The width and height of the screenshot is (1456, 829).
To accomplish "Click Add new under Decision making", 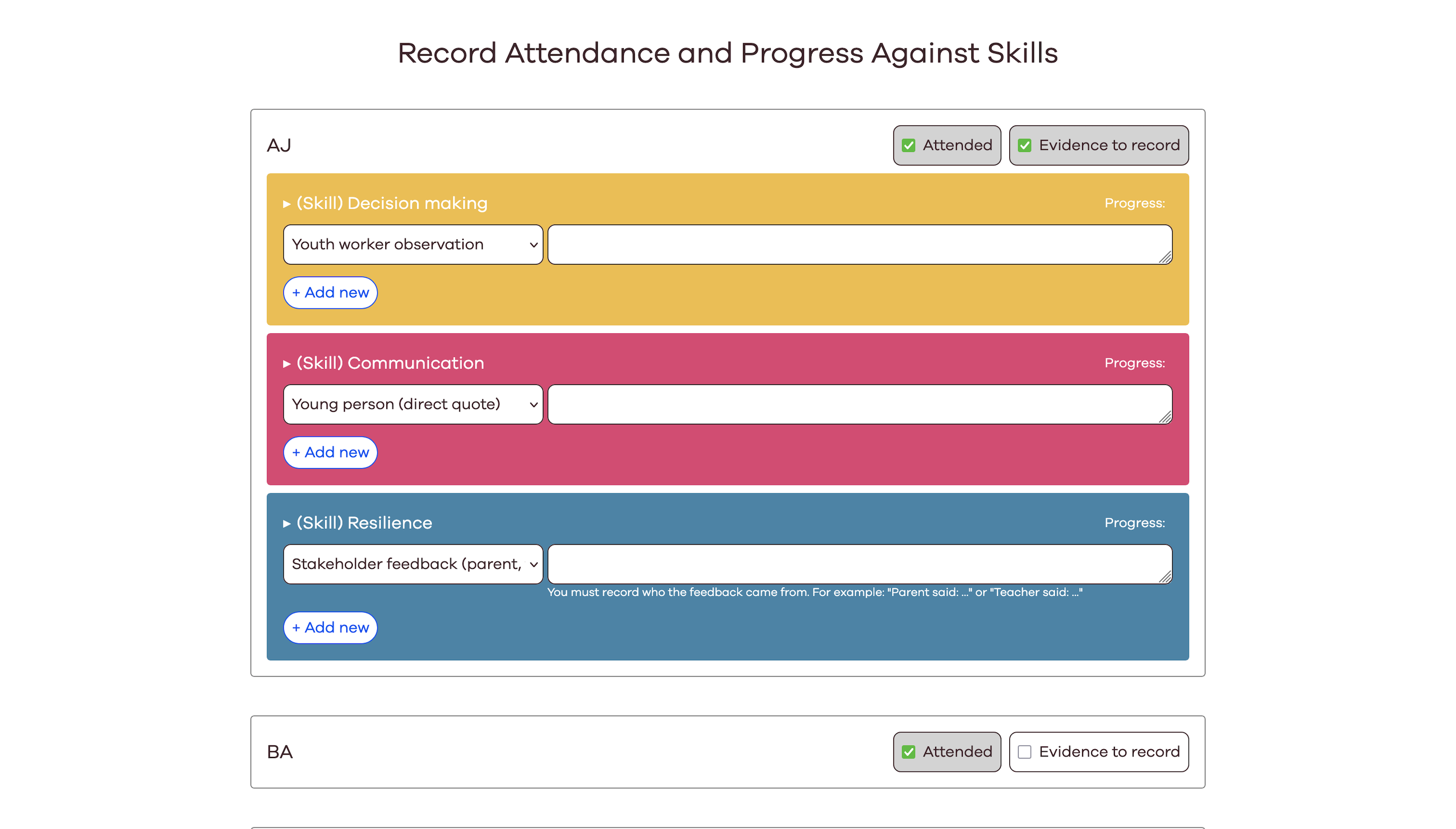I will pyautogui.click(x=330, y=293).
